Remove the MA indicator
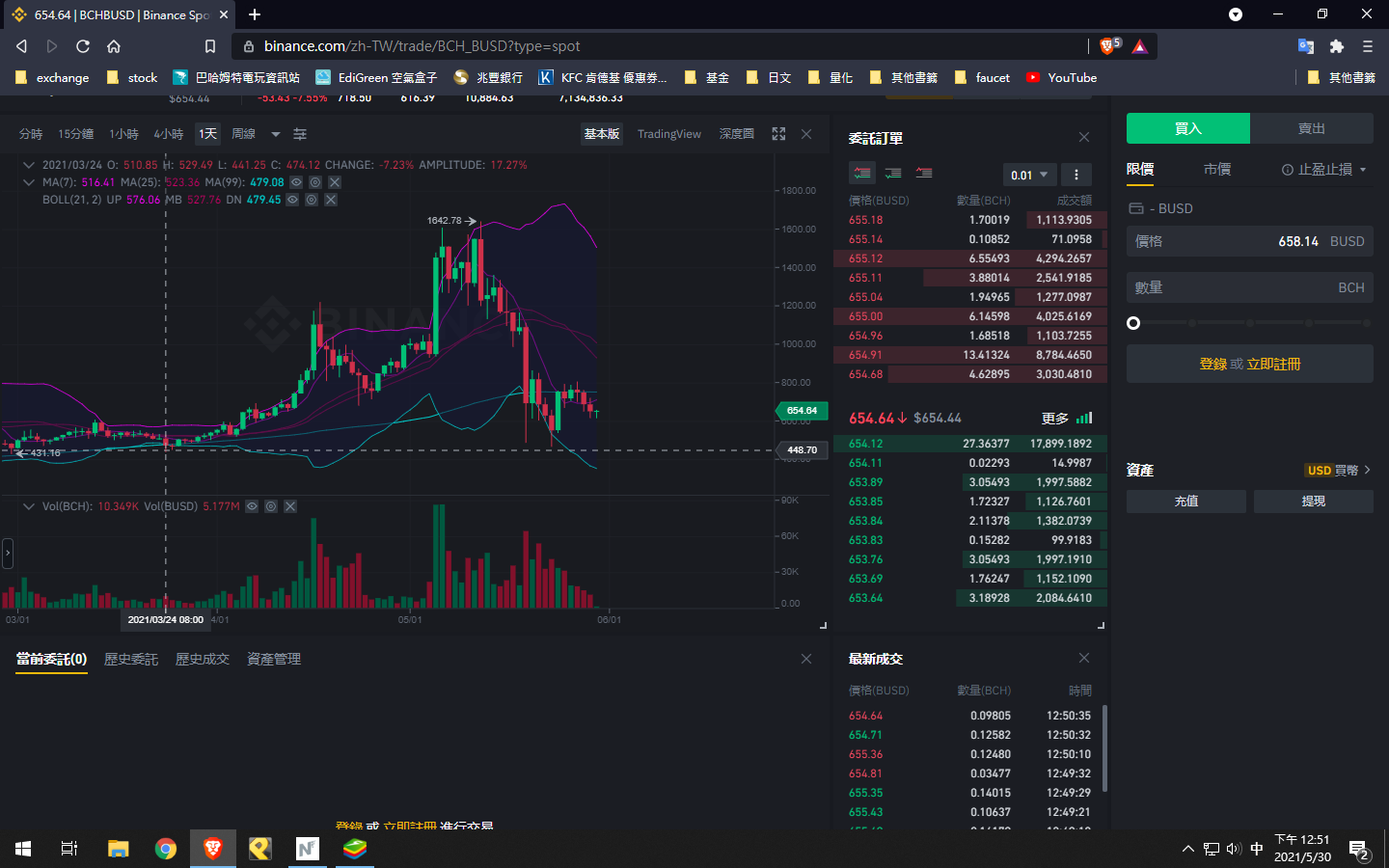 pos(335,182)
